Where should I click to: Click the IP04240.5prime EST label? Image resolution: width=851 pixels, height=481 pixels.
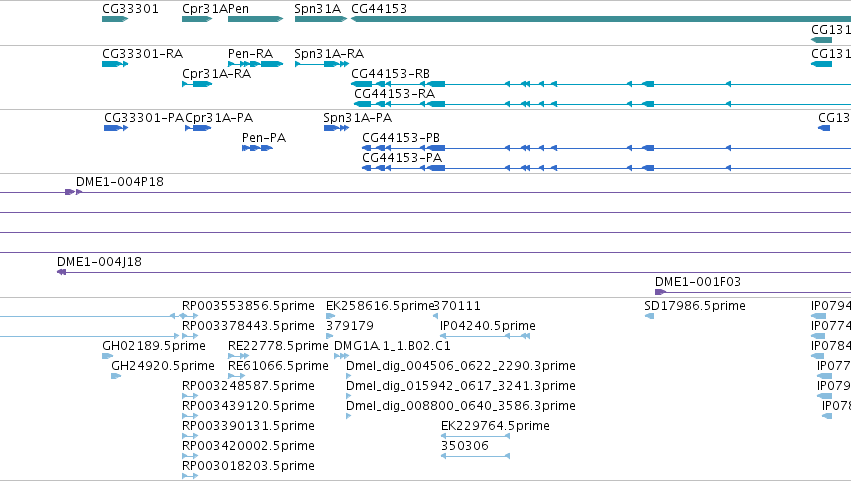point(487,326)
